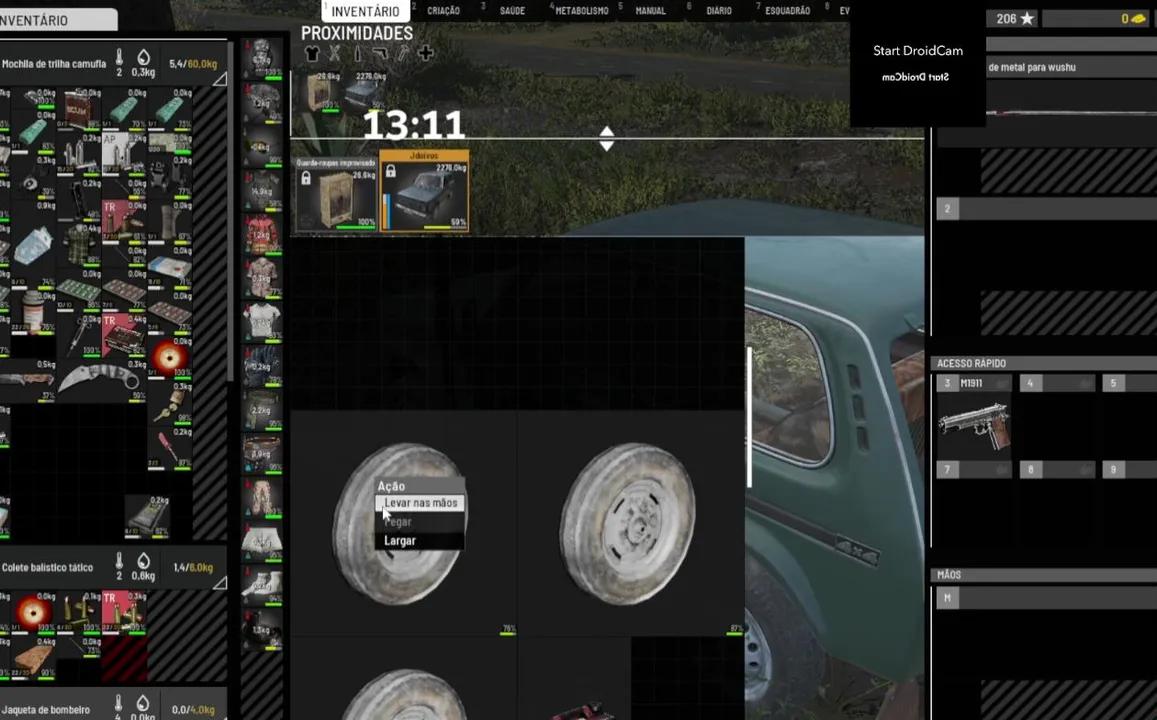Select the equipped red jacket in the clothing column
Image resolution: width=1157 pixels, height=720 pixels.
coord(262,234)
